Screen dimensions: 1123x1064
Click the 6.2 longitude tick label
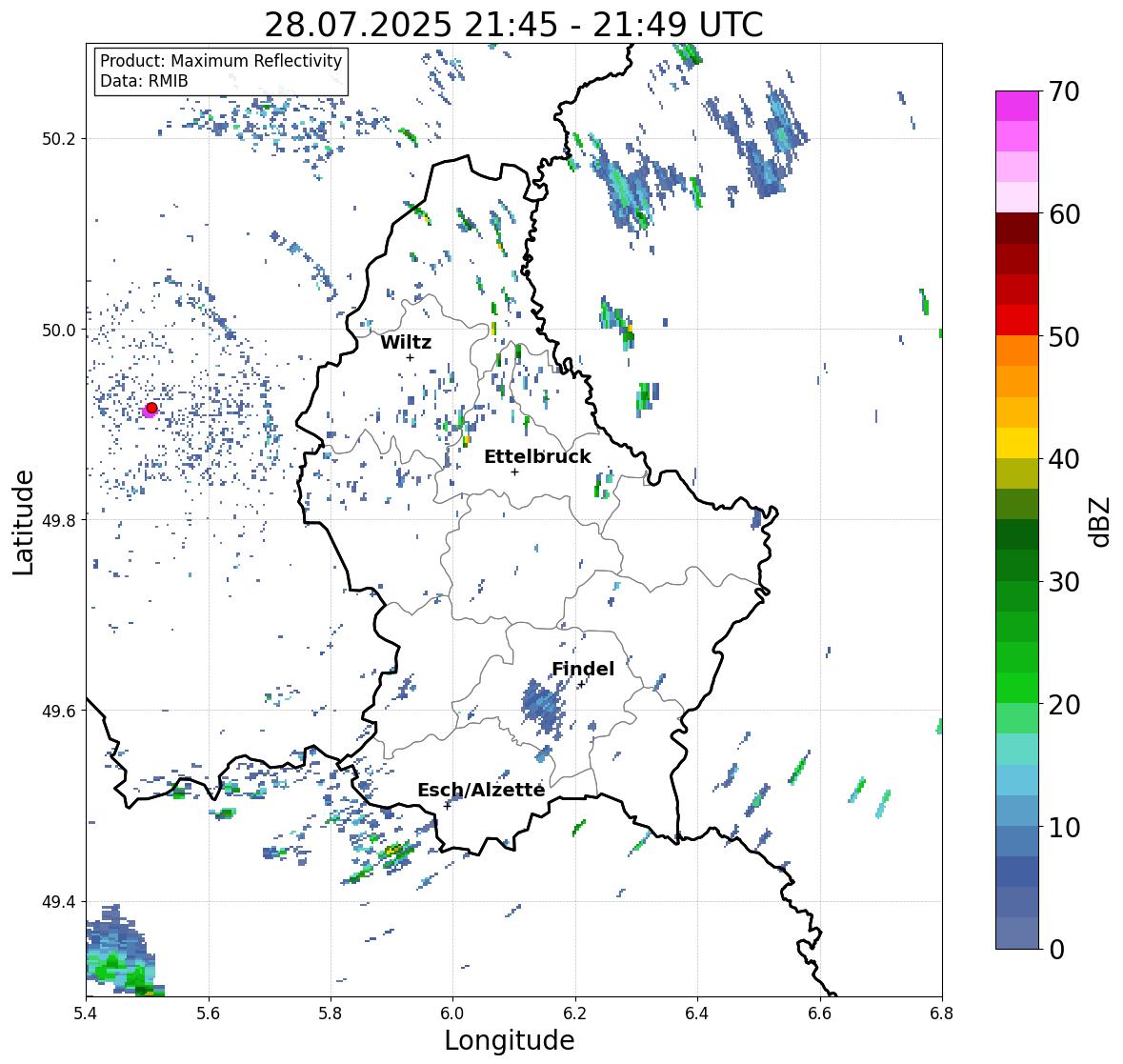(x=575, y=1014)
